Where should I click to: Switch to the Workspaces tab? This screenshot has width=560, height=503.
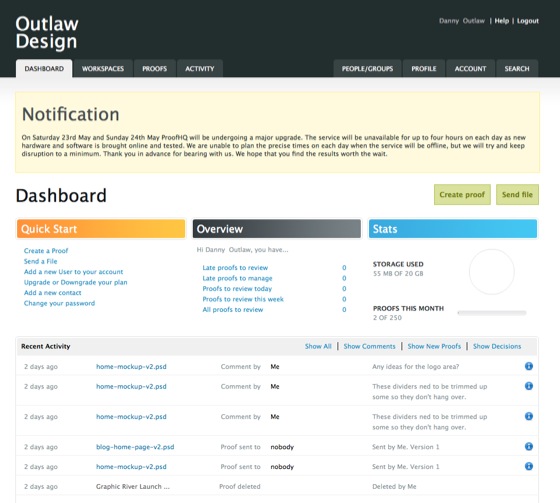[x=103, y=69]
